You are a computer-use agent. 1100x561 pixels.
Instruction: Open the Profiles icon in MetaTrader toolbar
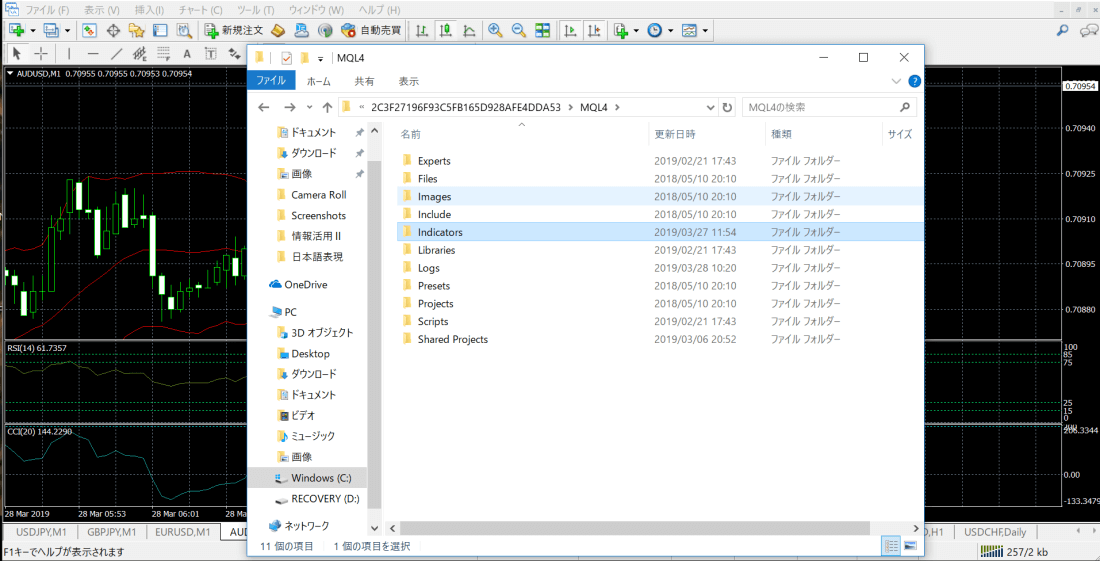tap(52, 30)
